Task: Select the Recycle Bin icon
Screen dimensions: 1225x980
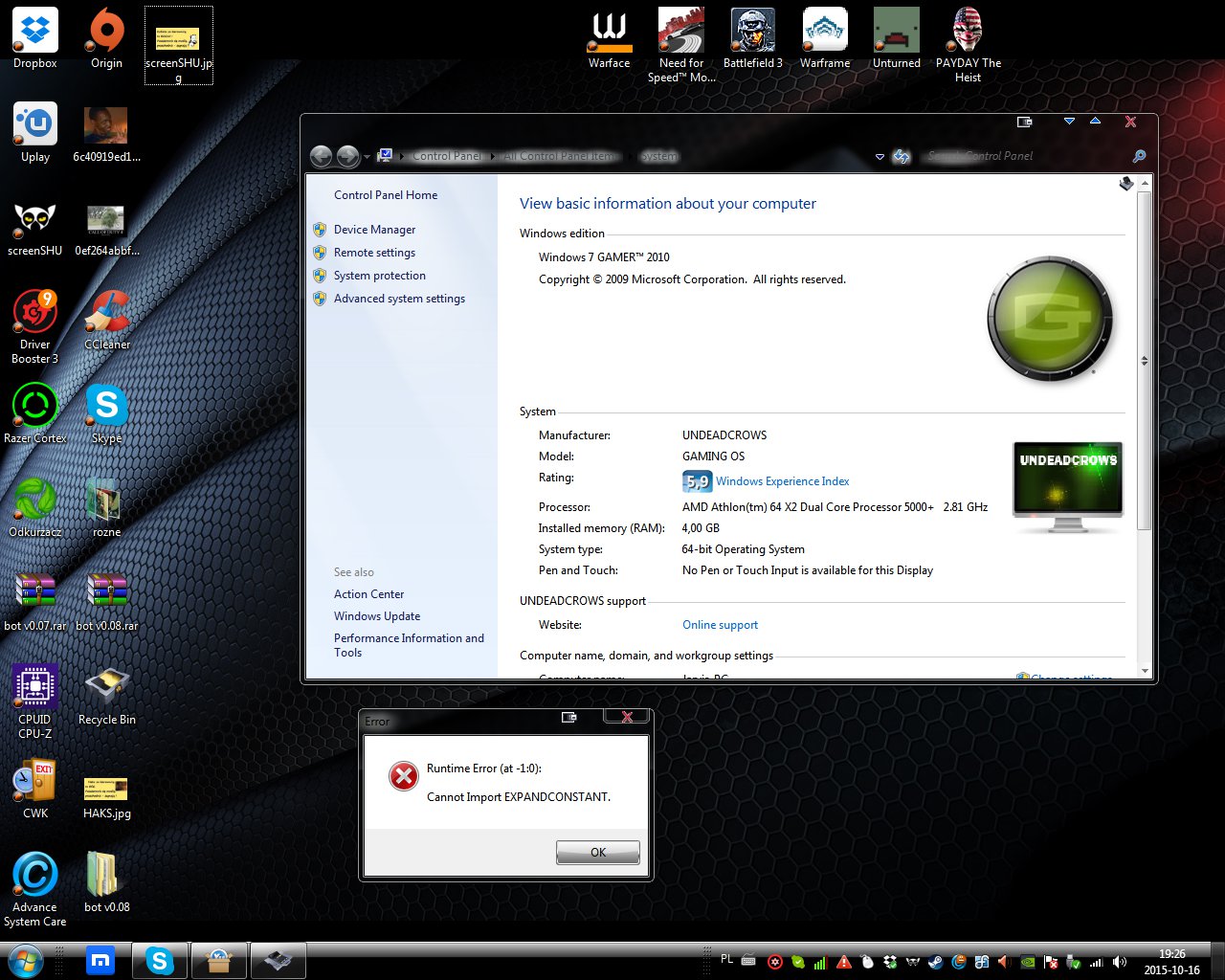Action: [107, 695]
